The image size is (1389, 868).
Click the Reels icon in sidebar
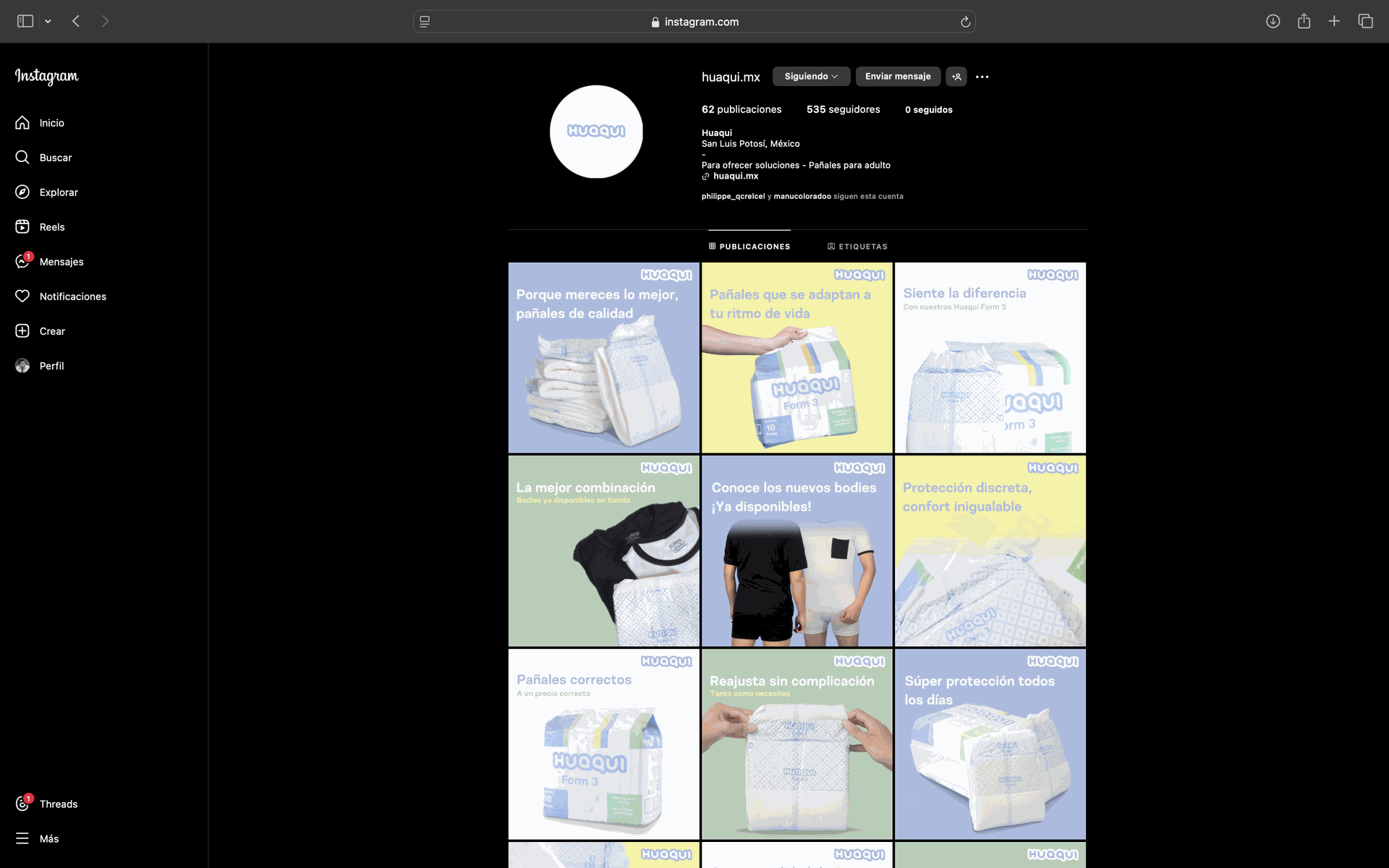pyautogui.click(x=22, y=227)
